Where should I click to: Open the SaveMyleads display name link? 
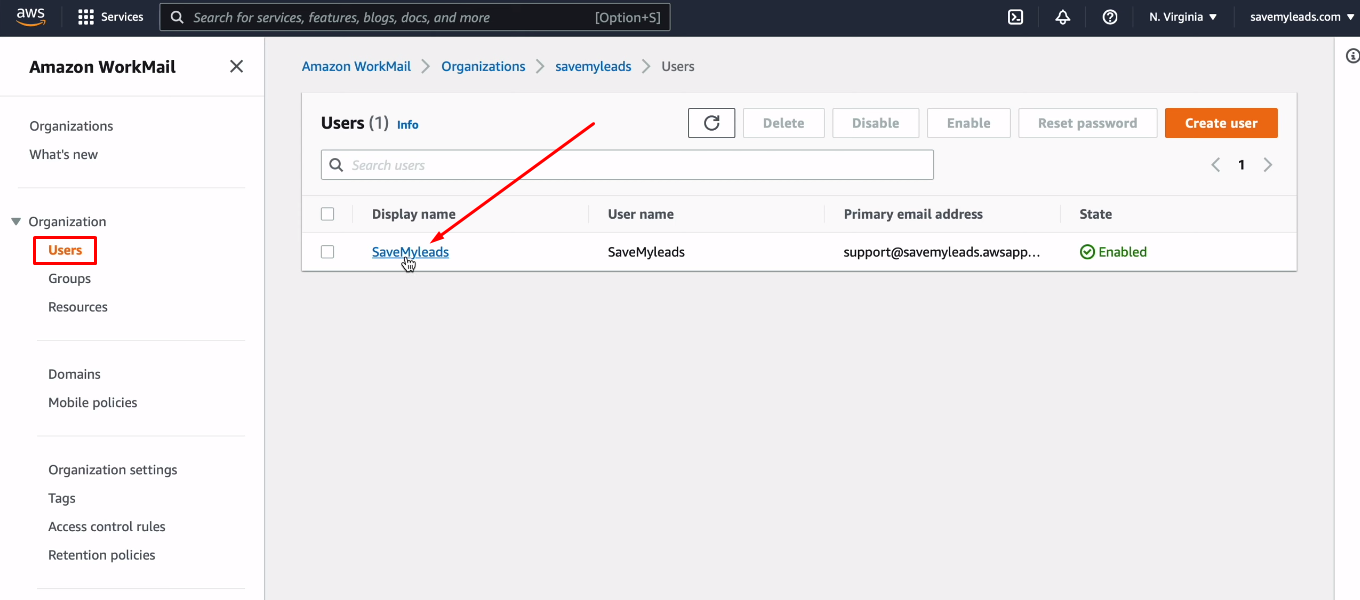coord(410,252)
